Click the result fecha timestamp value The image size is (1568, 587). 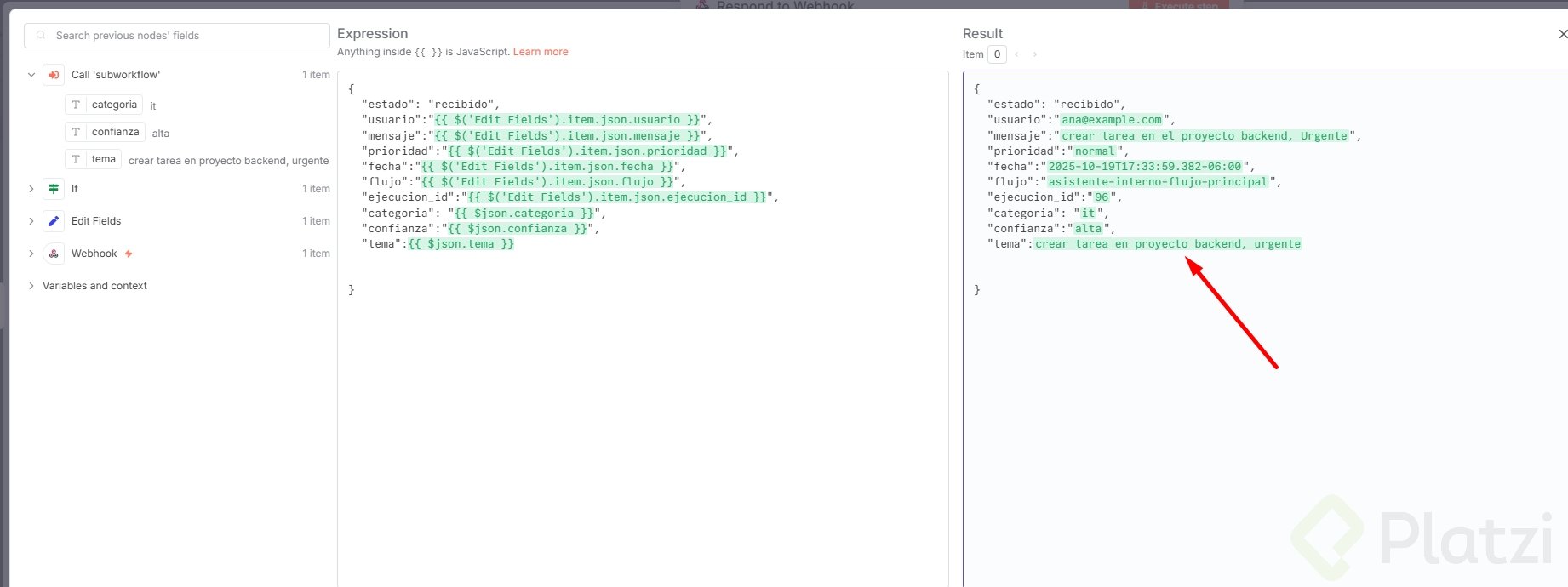coord(1144,167)
